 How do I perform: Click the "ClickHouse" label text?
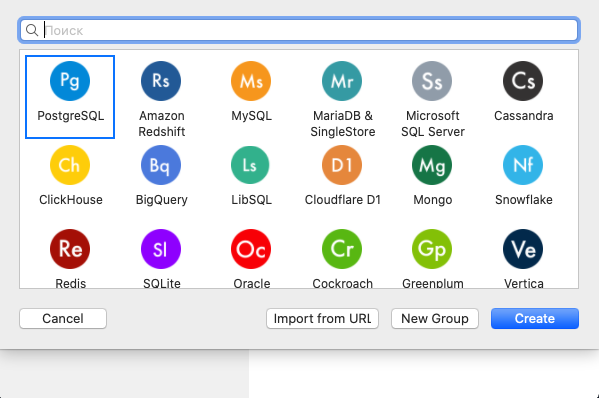71,200
